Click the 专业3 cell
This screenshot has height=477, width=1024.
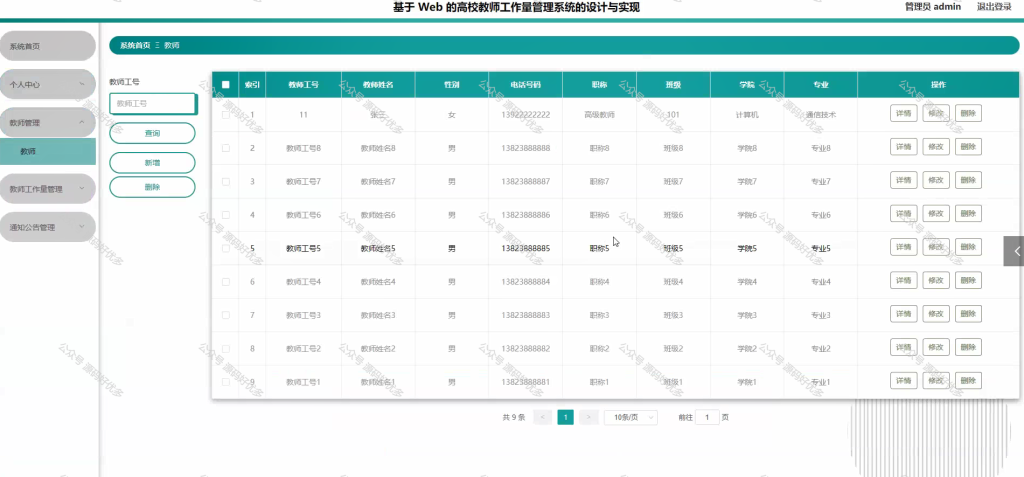[821, 316]
